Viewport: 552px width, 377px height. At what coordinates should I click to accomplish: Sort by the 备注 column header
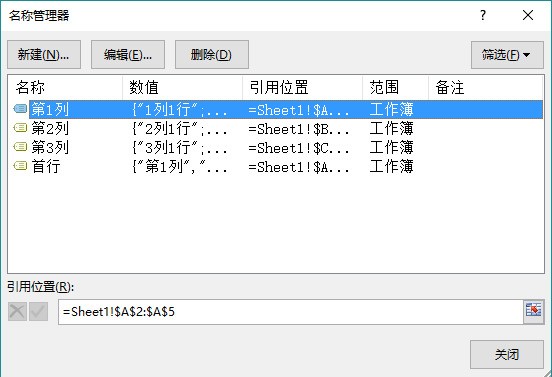[485, 87]
